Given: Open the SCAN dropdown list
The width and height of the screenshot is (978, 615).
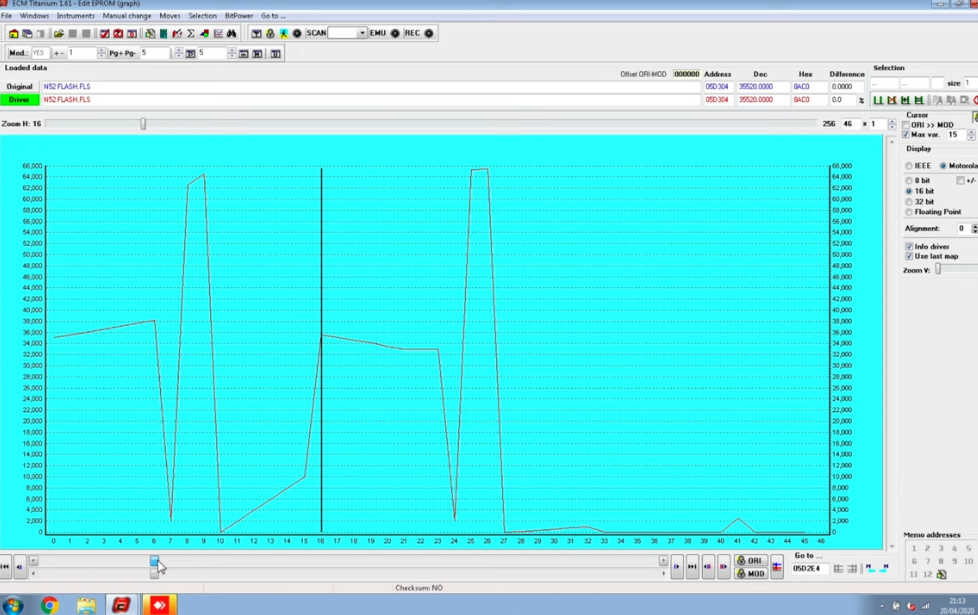Looking at the screenshot, I should pos(362,33).
